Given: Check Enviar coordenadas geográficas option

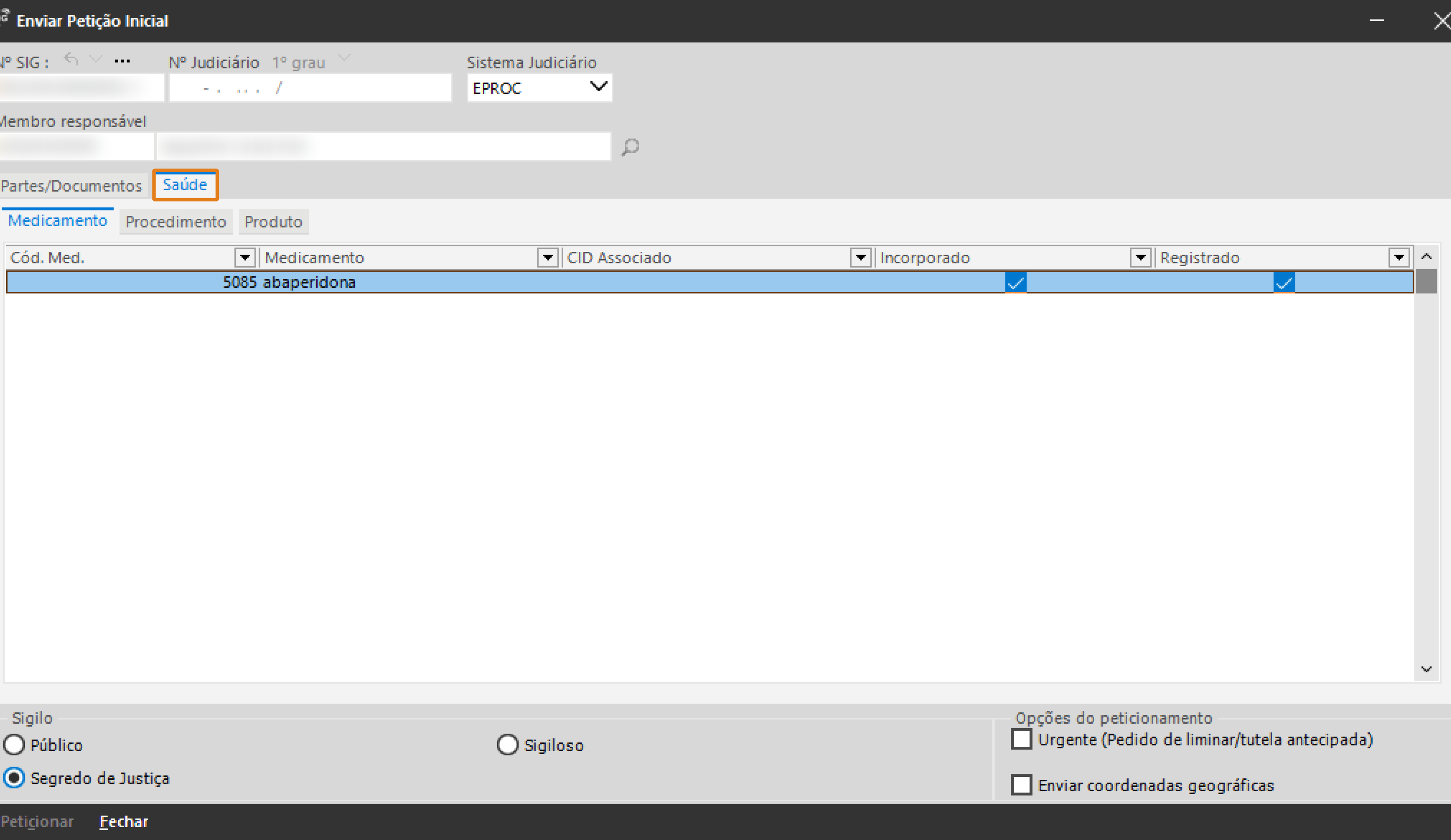Looking at the screenshot, I should 1021,785.
